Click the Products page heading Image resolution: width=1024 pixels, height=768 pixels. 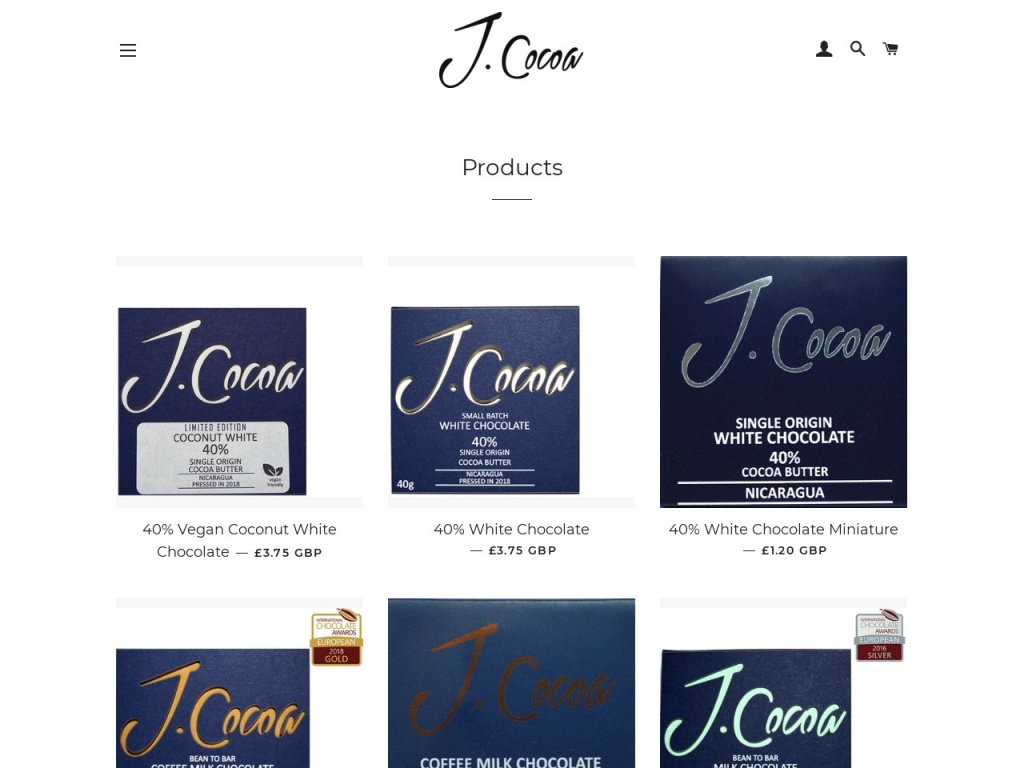point(512,167)
